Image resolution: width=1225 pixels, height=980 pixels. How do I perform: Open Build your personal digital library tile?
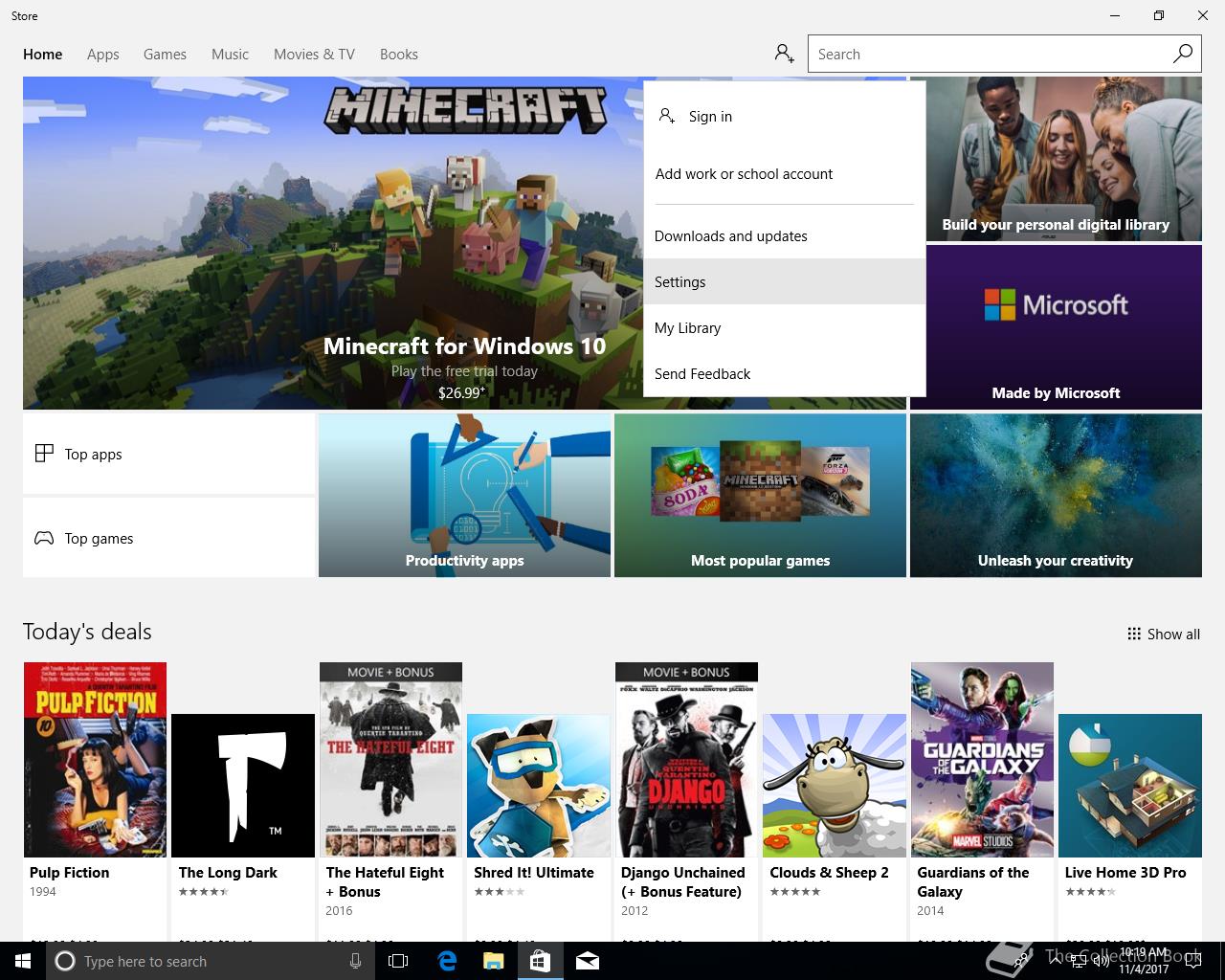click(1056, 159)
